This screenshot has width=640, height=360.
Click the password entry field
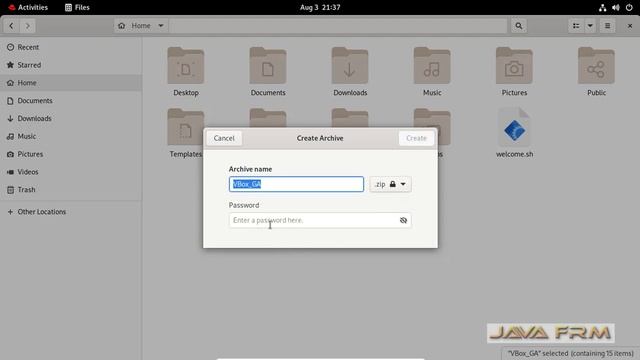(x=320, y=220)
